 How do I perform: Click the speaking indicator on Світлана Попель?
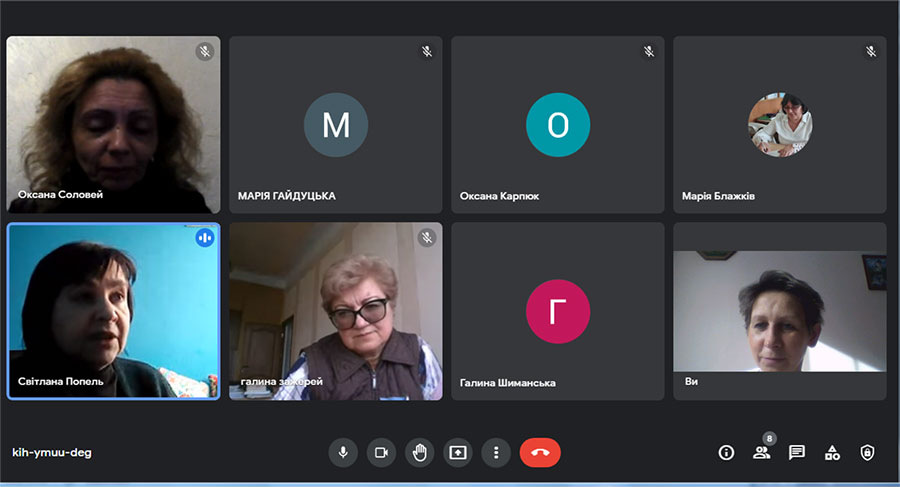point(205,238)
